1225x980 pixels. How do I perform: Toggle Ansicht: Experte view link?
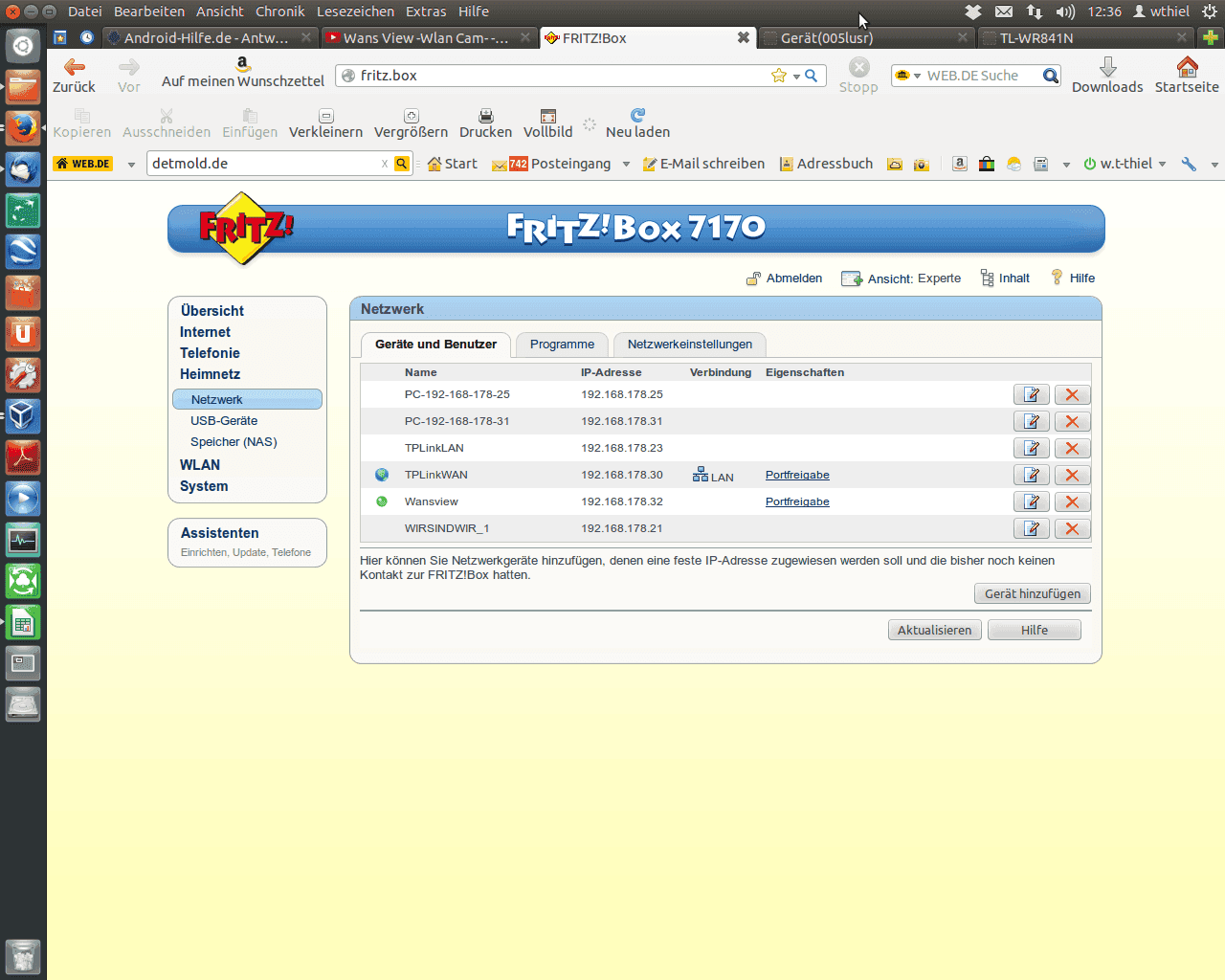(902, 278)
